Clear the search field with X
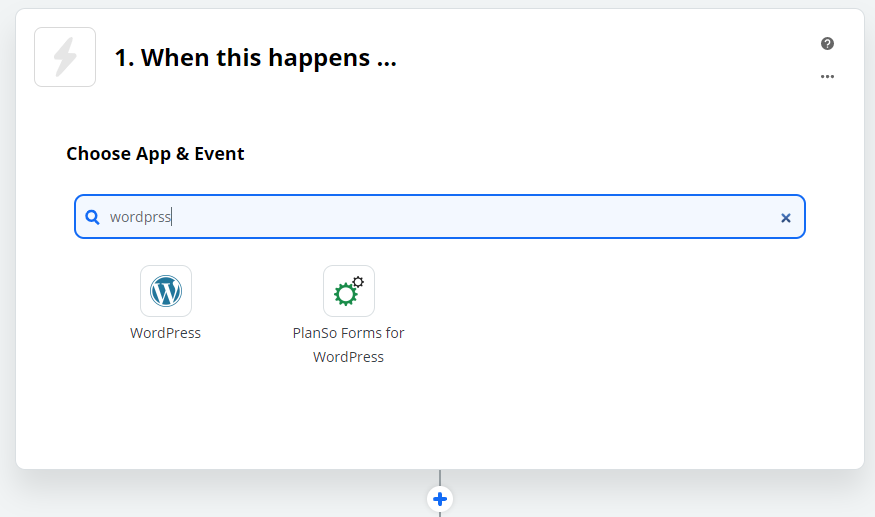875x517 pixels. 785,217
